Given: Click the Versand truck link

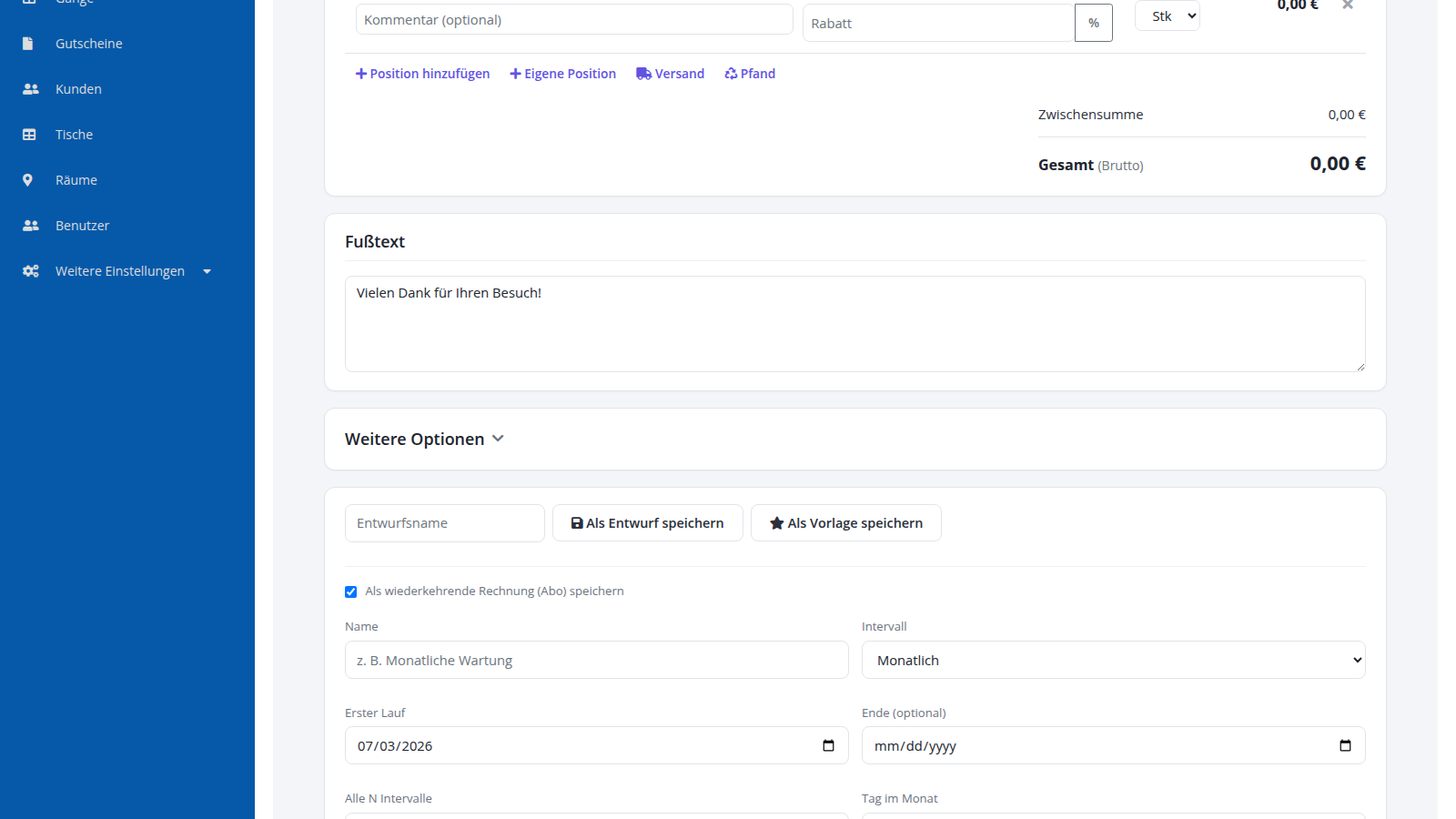Looking at the screenshot, I should (670, 74).
